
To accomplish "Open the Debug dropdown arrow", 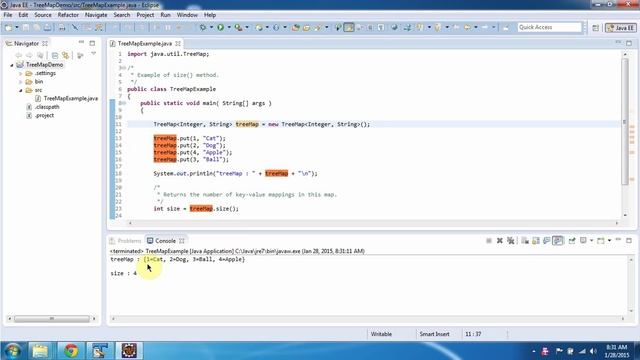I will coord(211,27).
